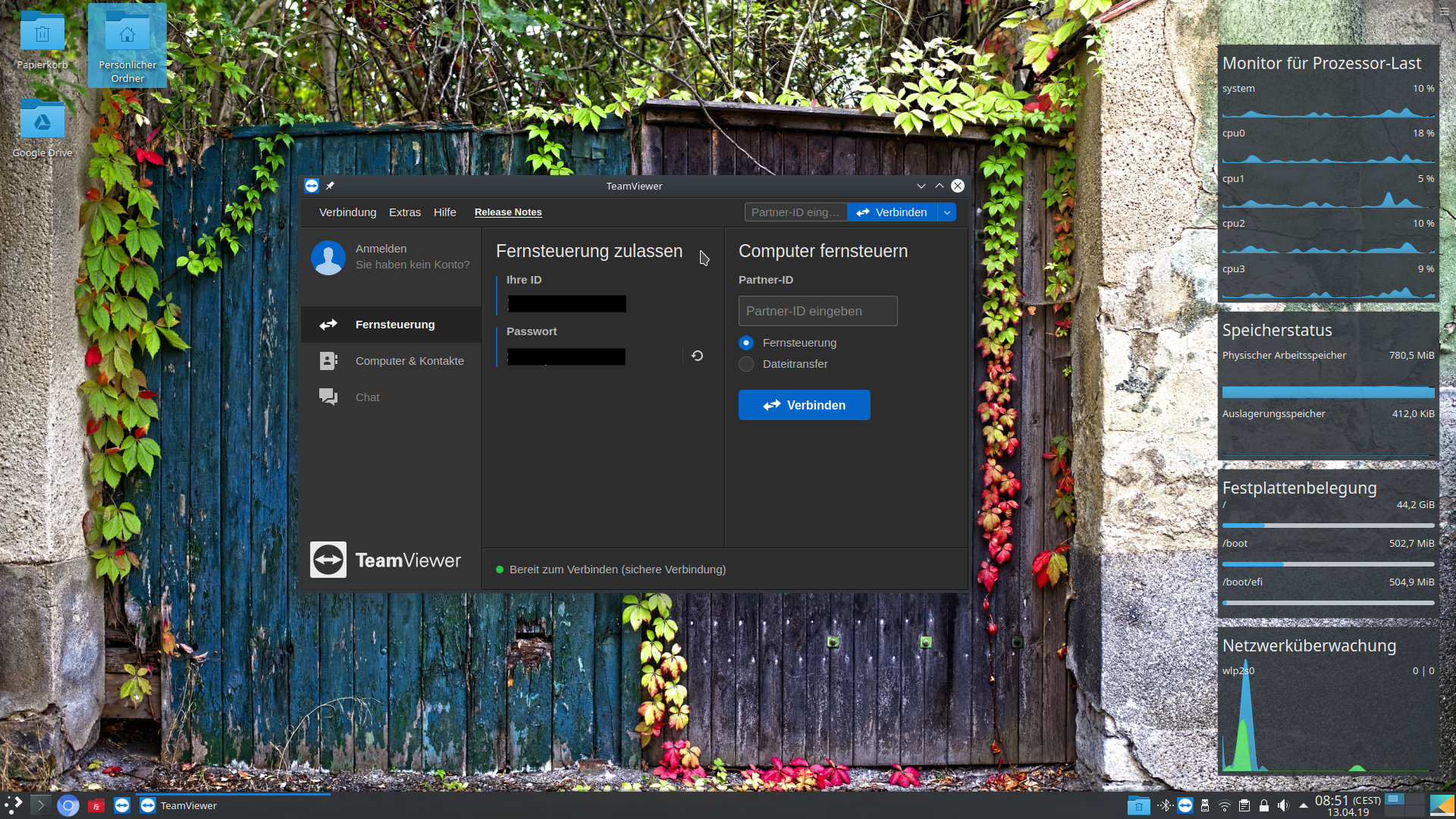Click the /boot/efi disk usage bar

1329,603
